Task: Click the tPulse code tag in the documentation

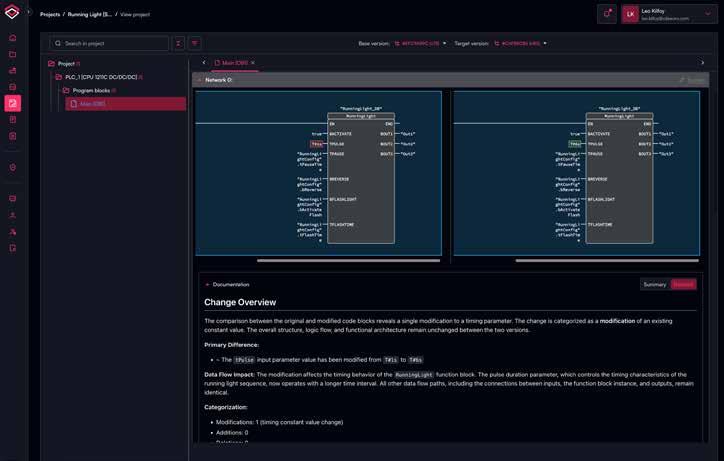Action: tap(244, 360)
